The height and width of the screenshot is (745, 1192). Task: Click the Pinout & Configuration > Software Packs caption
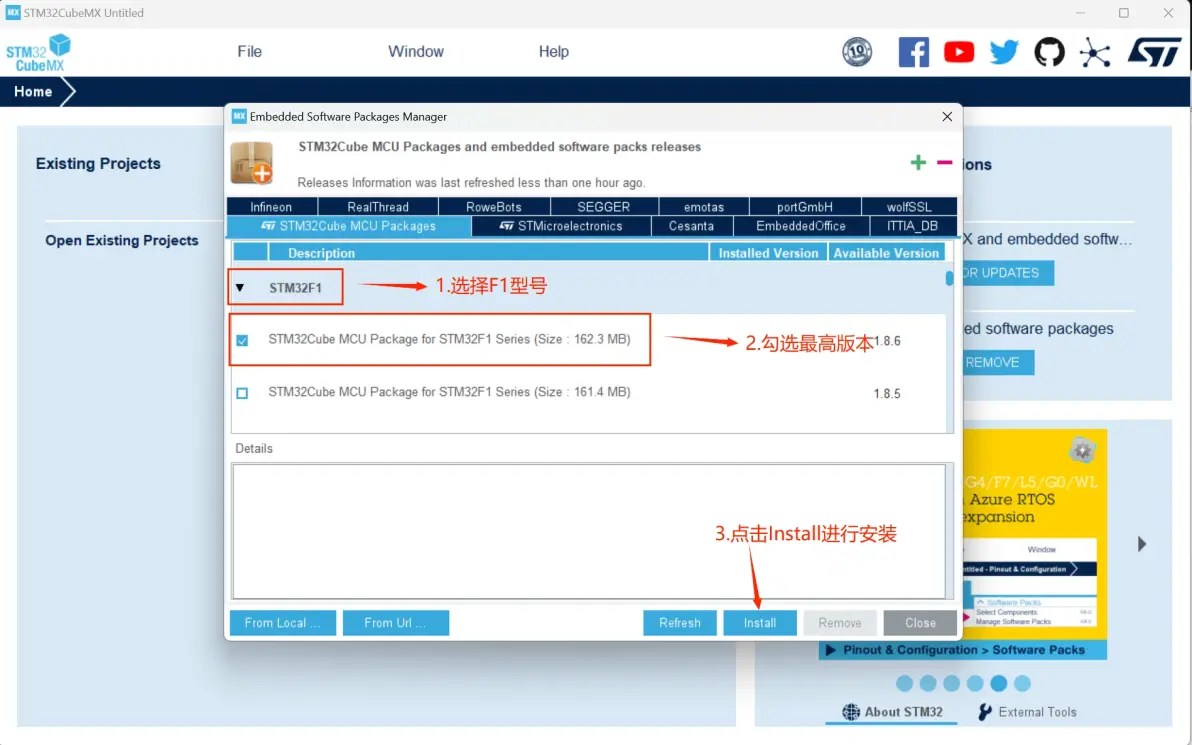(963, 650)
